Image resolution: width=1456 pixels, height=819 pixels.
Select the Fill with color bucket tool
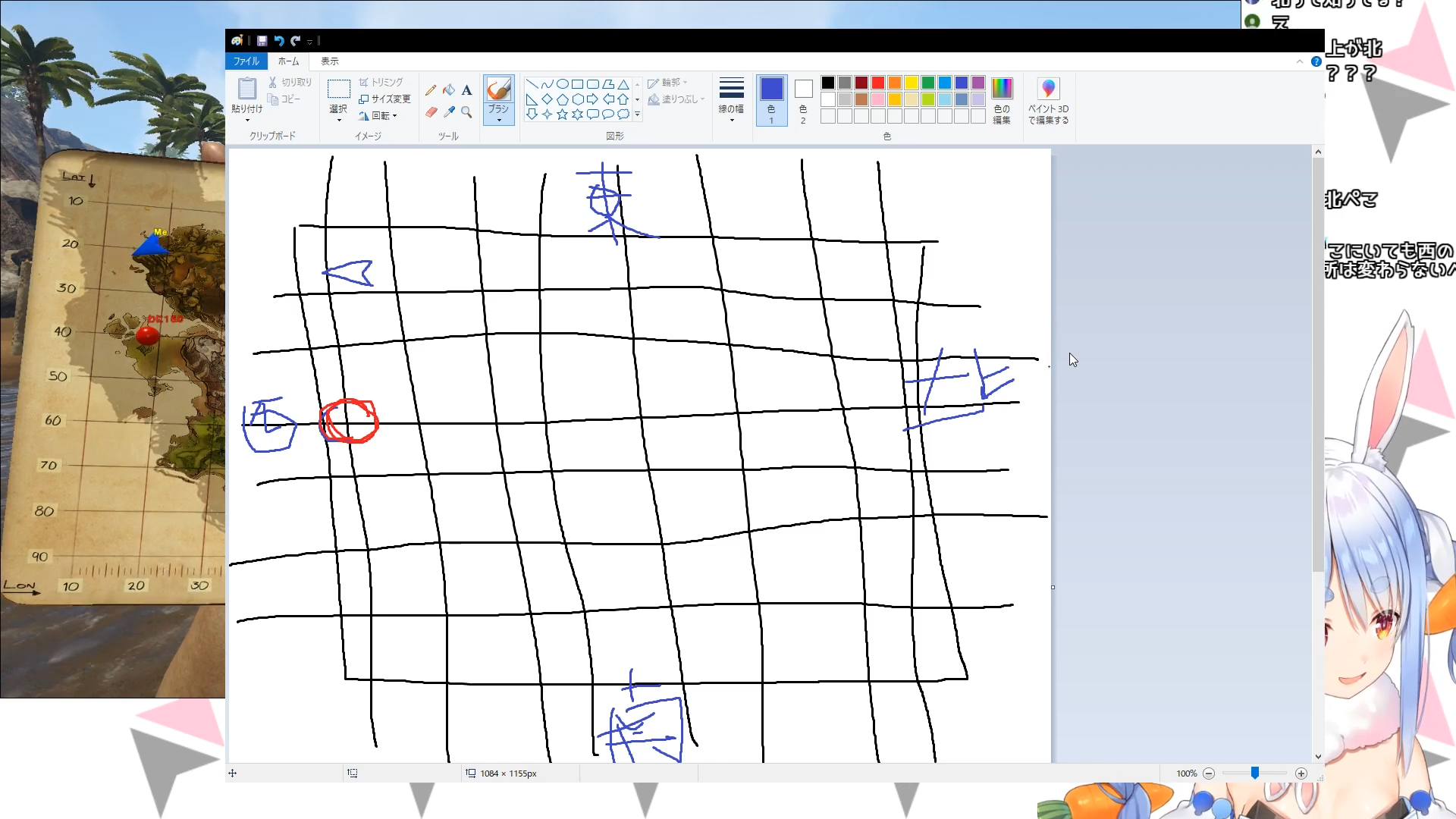[449, 90]
